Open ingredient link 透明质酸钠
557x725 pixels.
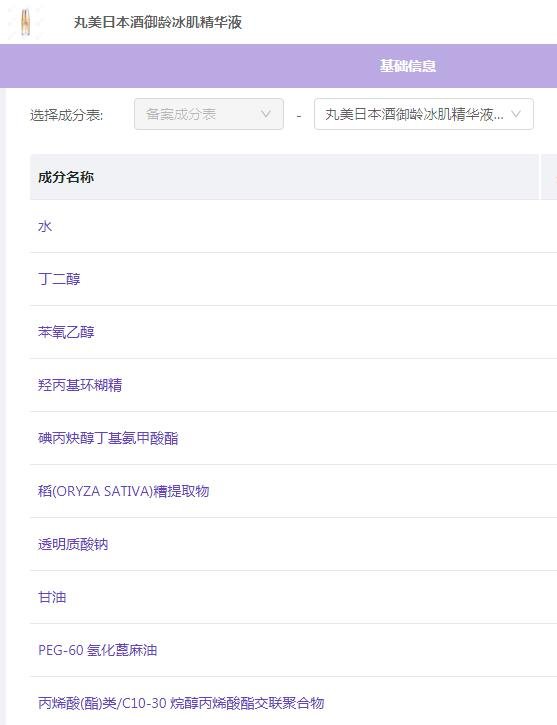73,544
